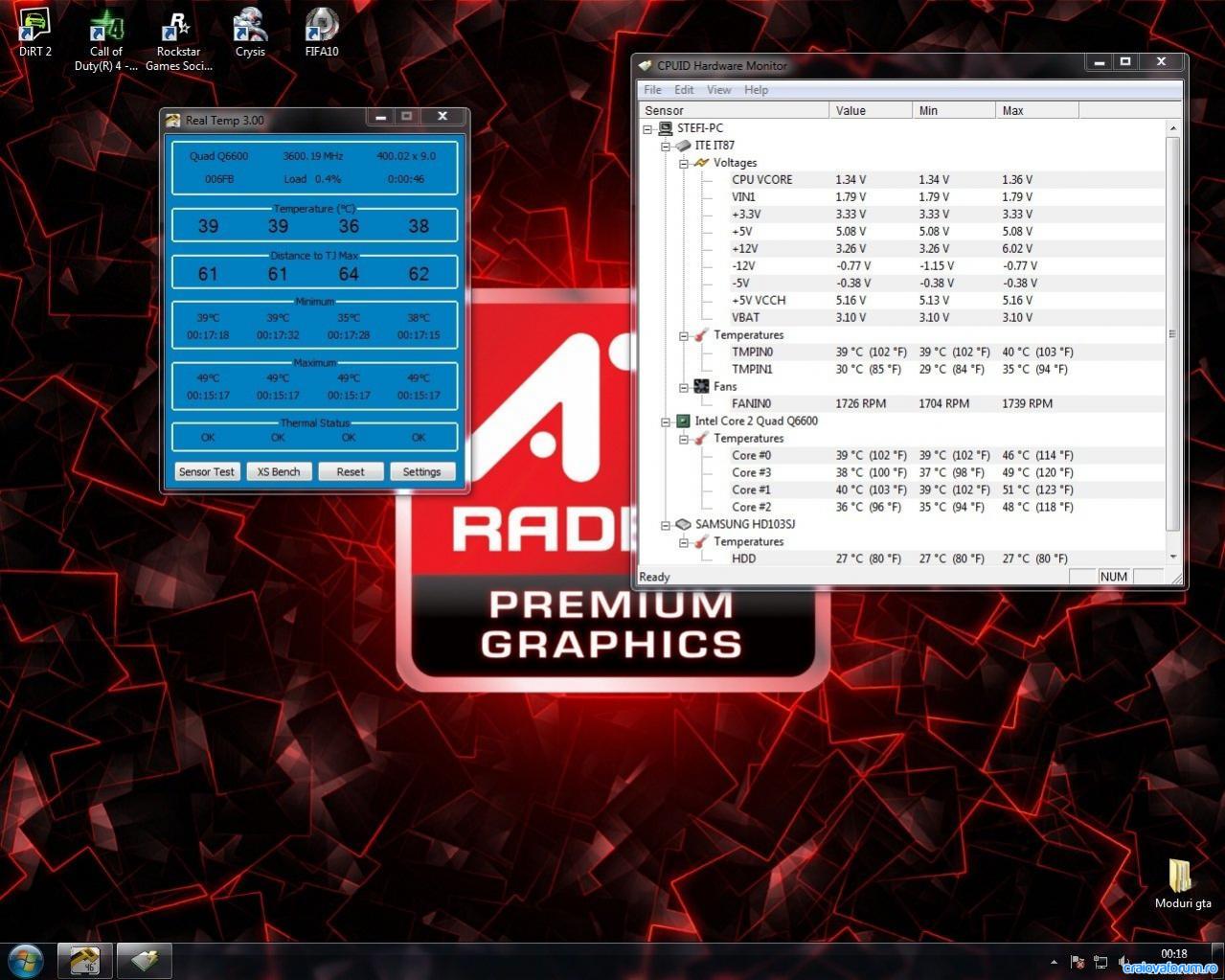Open the File menu in Hardware Monitor
The image size is (1225, 980).
pos(652,90)
